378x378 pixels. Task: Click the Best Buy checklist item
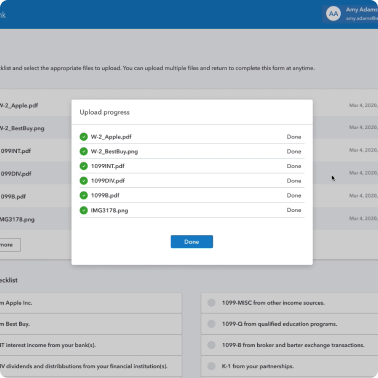[91, 324]
